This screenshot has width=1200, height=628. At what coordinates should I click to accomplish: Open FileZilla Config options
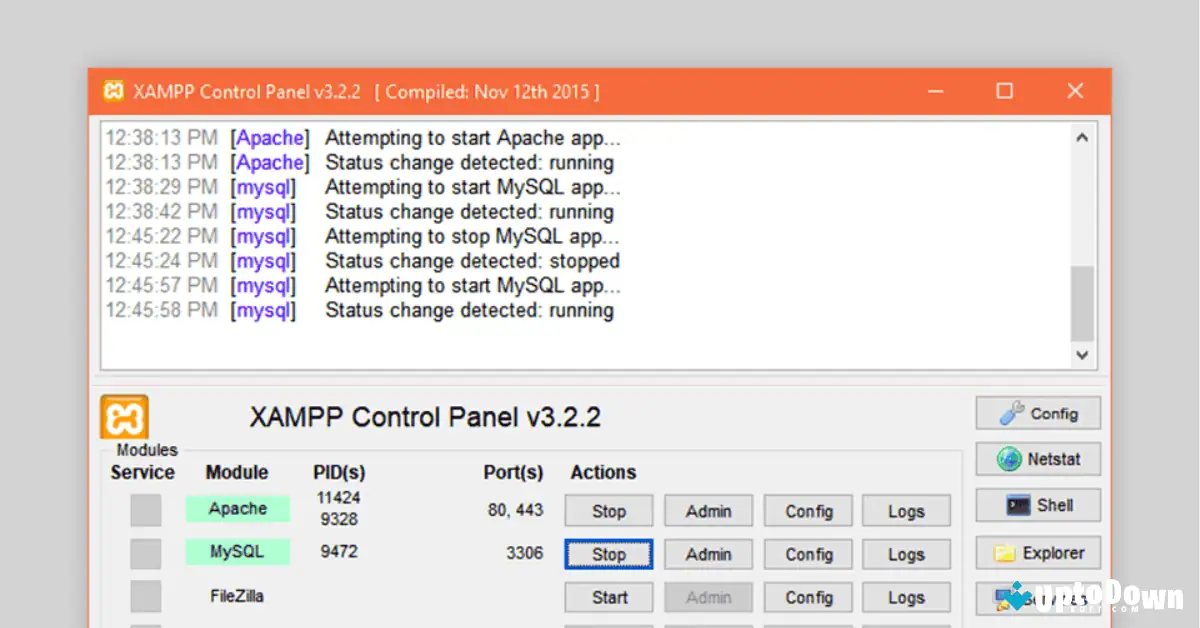(807, 596)
